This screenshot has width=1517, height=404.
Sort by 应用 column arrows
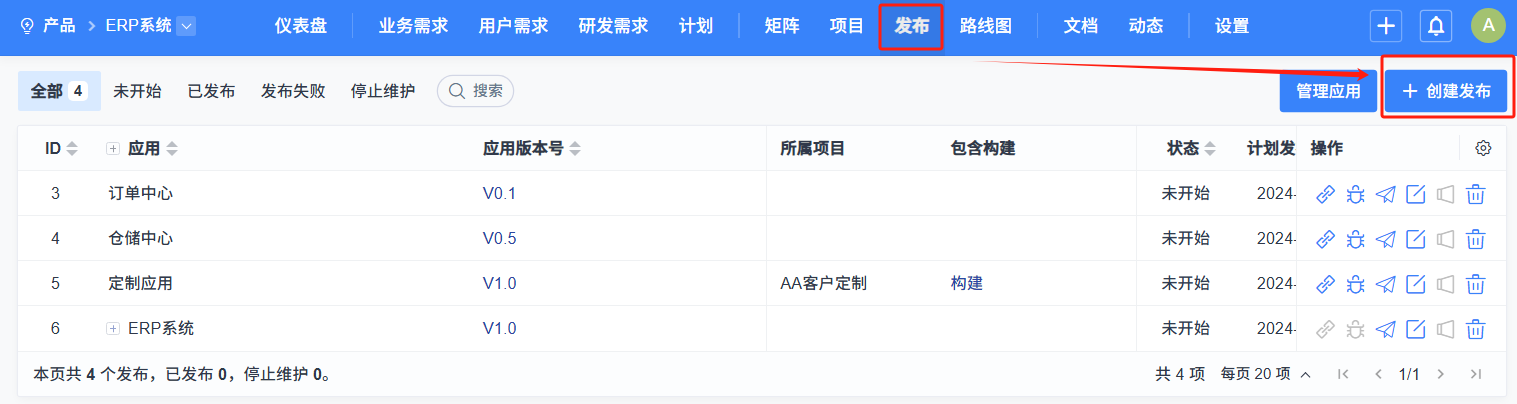[172, 149]
